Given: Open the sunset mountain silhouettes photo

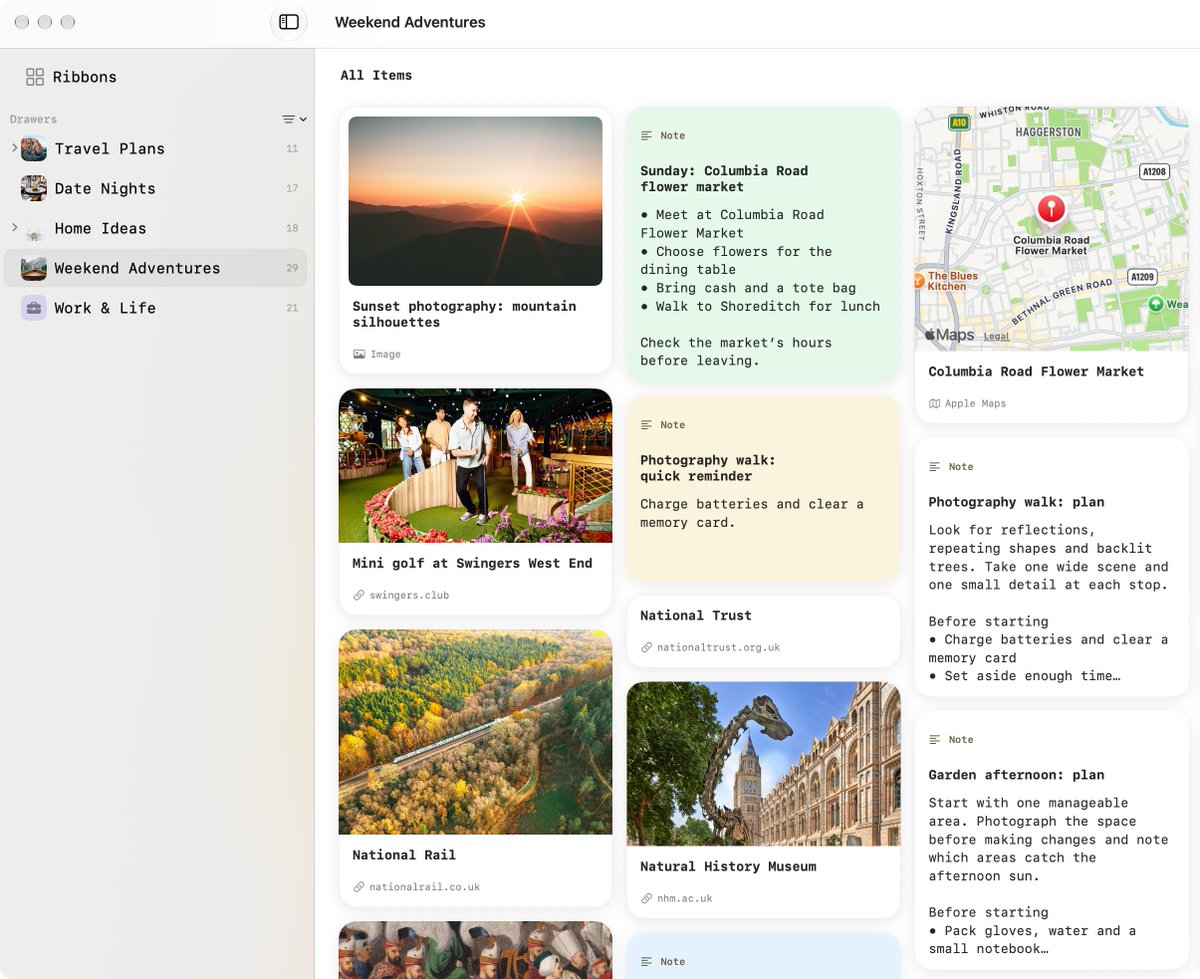Looking at the screenshot, I should (475, 201).
